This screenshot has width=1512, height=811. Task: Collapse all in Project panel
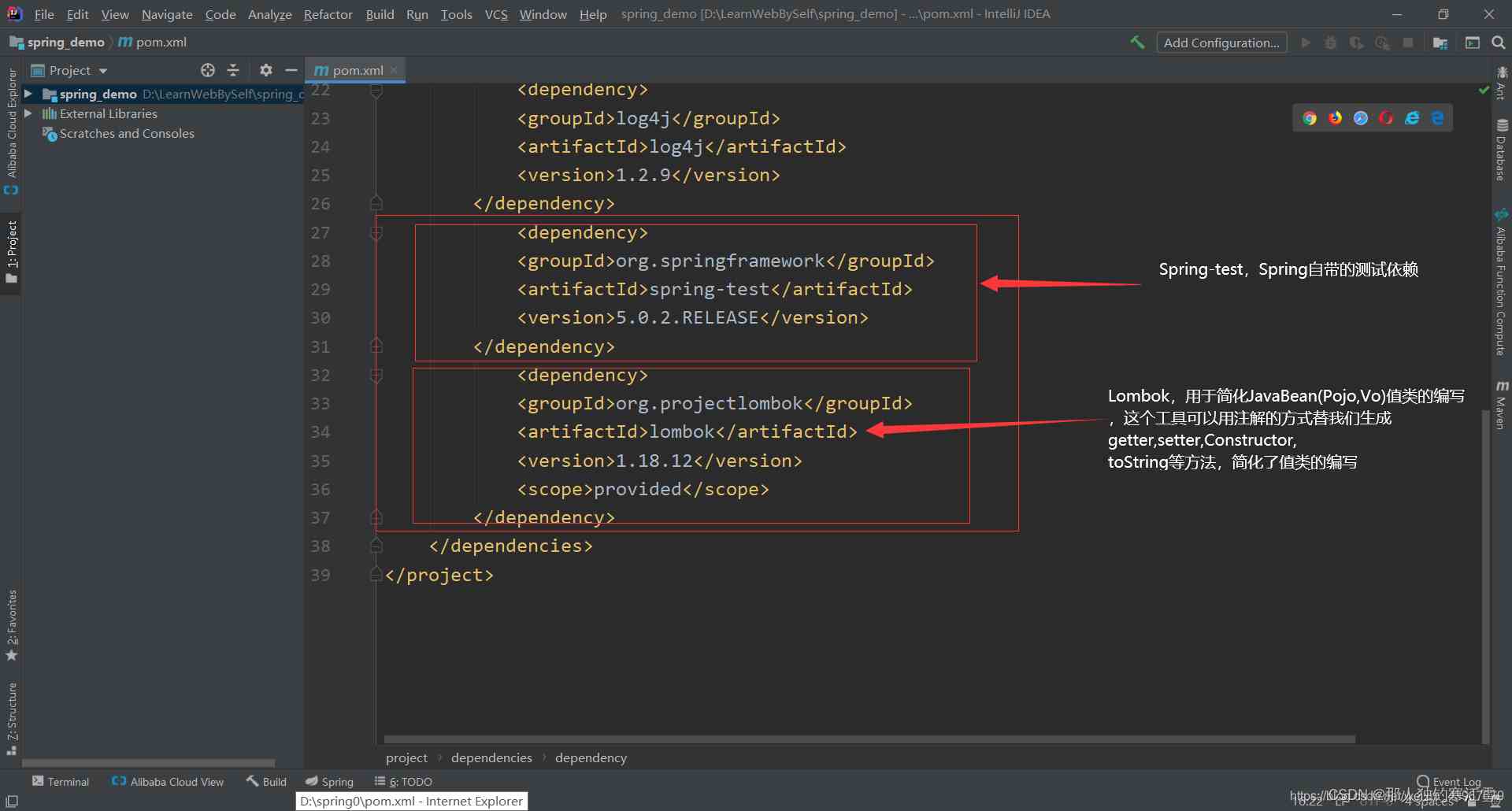point(233,70)
